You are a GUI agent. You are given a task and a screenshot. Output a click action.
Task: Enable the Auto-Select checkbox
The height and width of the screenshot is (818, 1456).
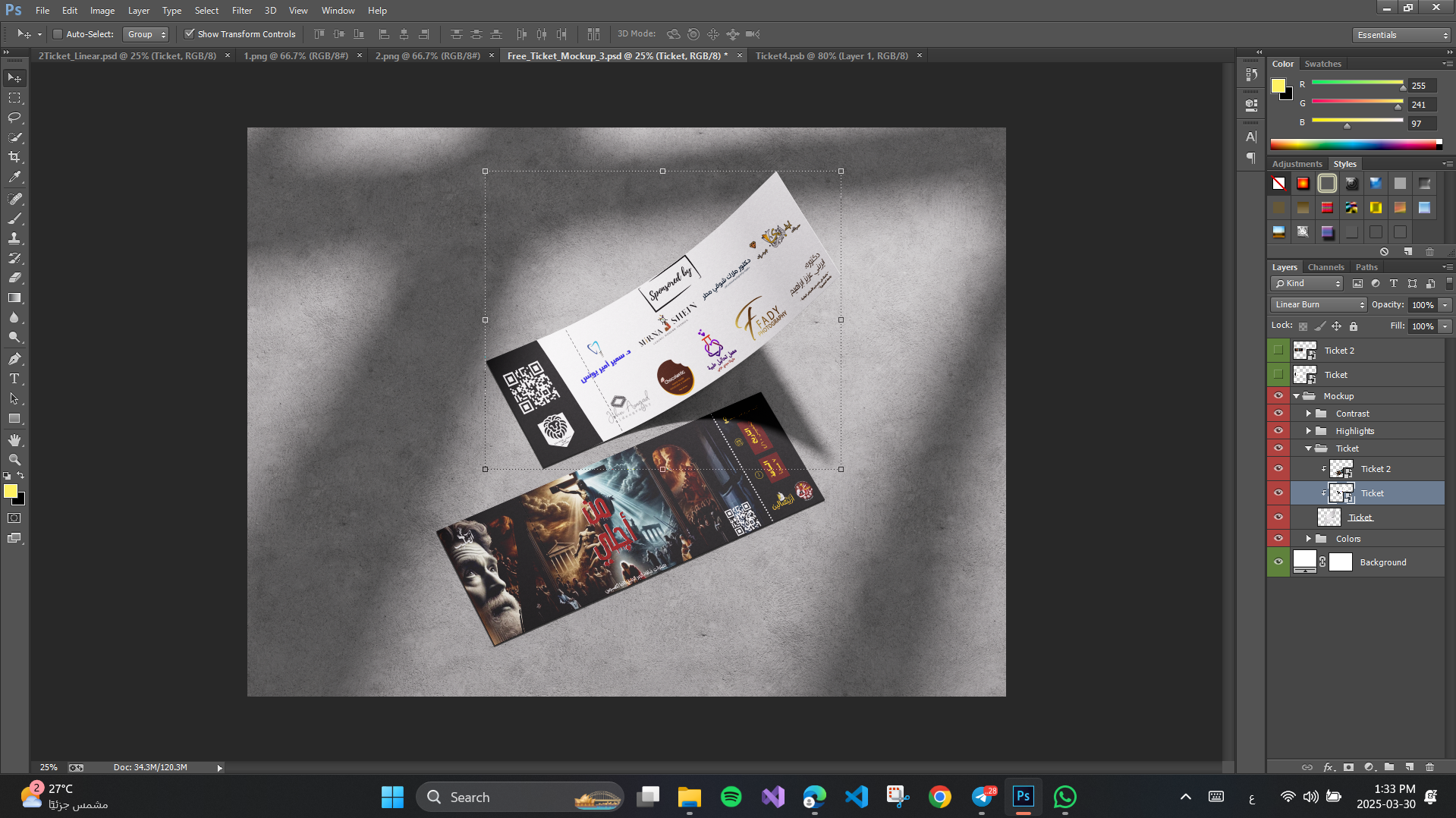pyautogui.click(x=58, y=34)
